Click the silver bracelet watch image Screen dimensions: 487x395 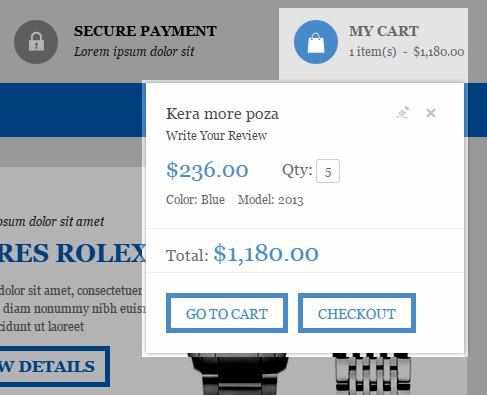pos(372,374)
